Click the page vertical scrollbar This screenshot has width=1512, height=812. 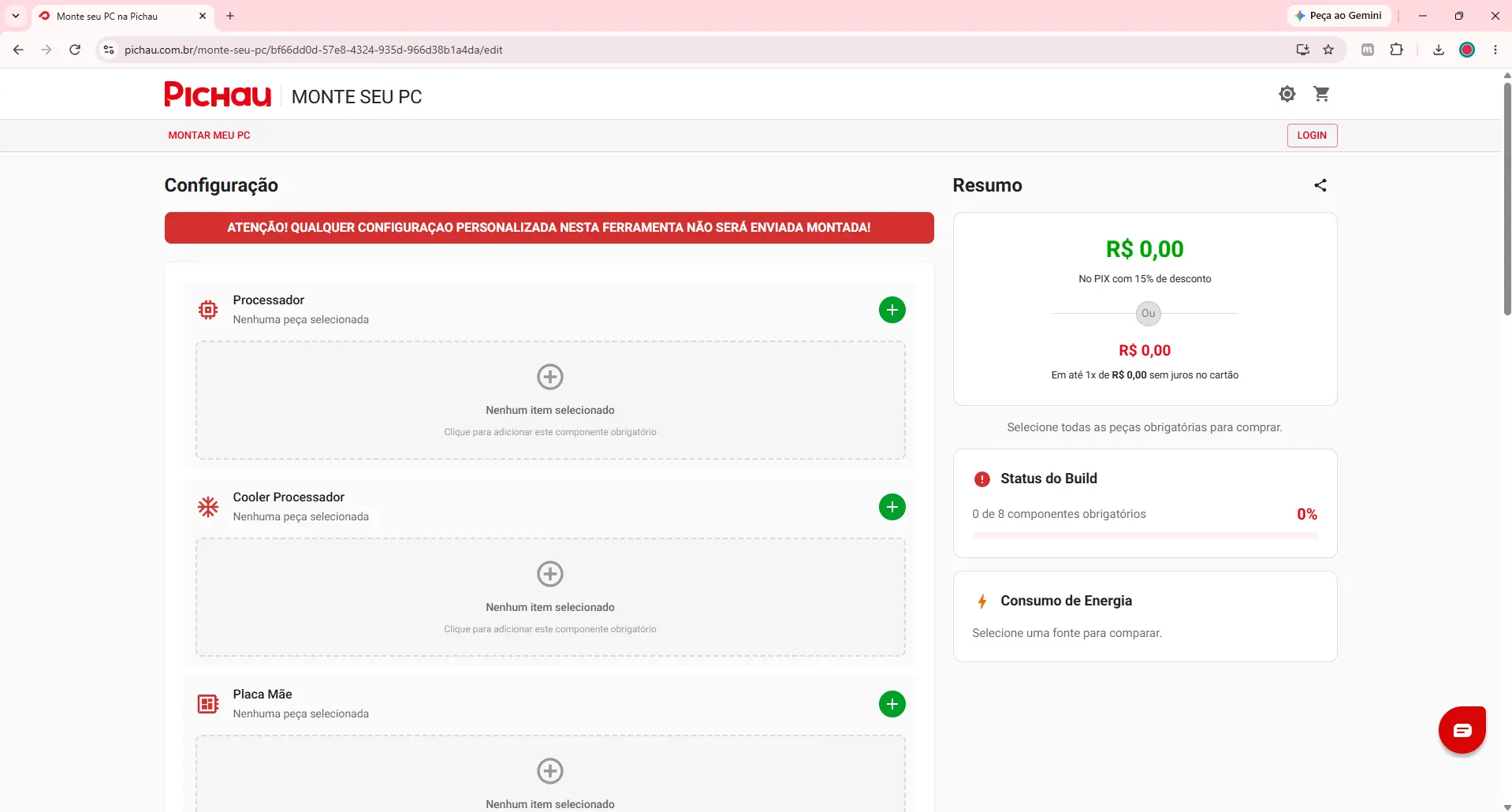[x=1506, y=197]
